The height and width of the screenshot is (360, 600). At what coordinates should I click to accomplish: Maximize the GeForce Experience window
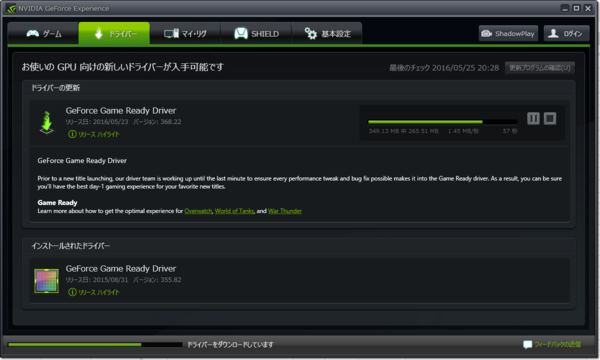tap(576, 8)
